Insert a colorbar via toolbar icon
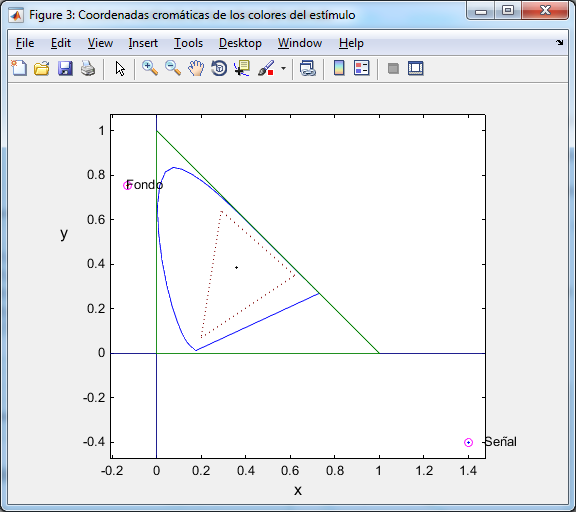 [339, 68]
